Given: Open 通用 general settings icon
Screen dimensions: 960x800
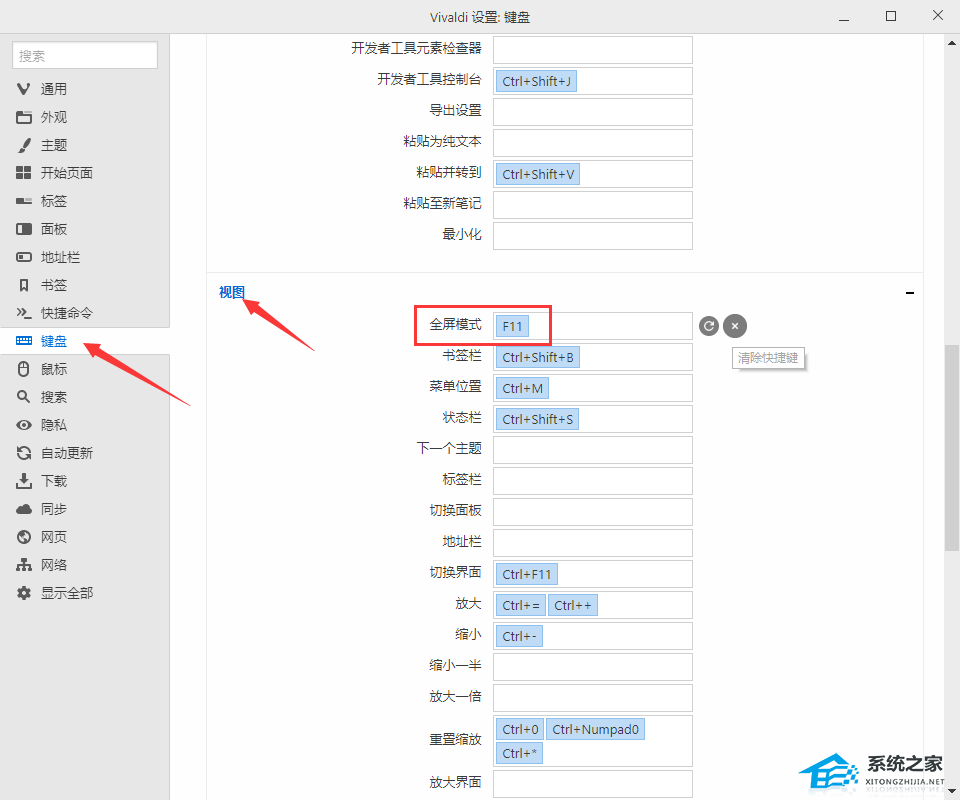Looking at the screenshot, I should point(24,89).
